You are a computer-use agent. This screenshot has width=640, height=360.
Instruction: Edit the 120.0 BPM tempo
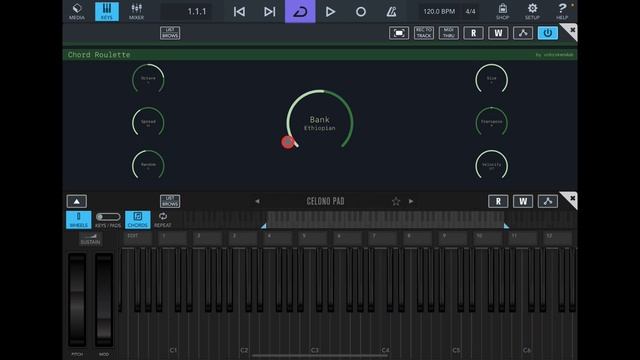click(439, 11)
